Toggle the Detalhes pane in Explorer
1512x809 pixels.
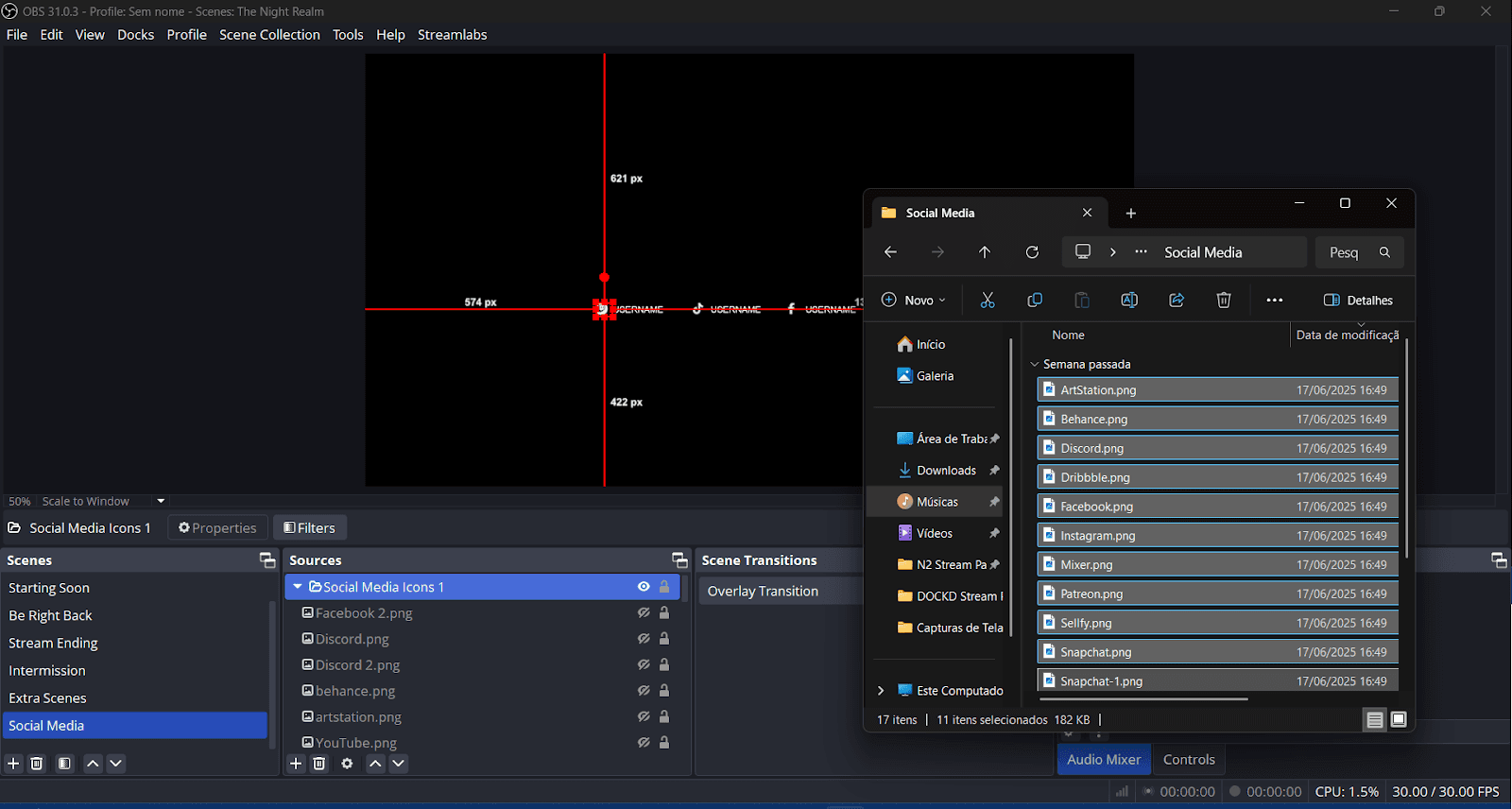tap(1359, 301)
